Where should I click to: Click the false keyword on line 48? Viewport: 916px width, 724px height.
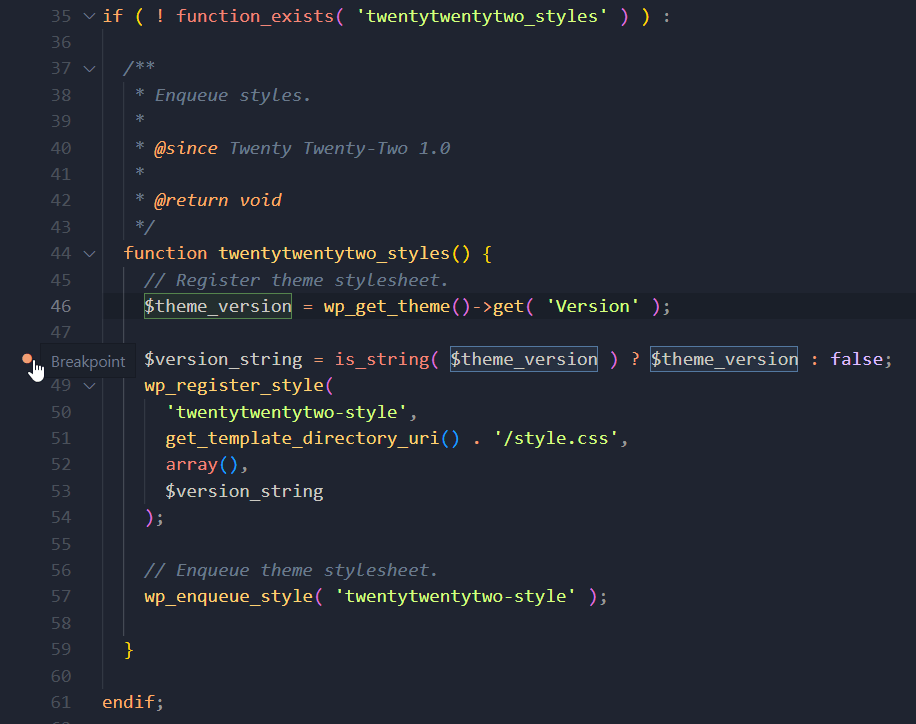tap(856, 359)
